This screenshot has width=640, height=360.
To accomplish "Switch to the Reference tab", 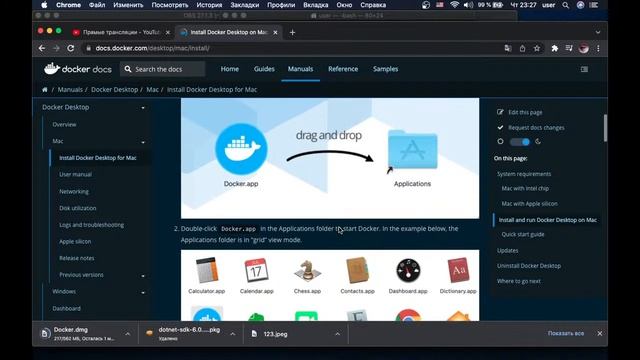I will click(x=343, y=69).
